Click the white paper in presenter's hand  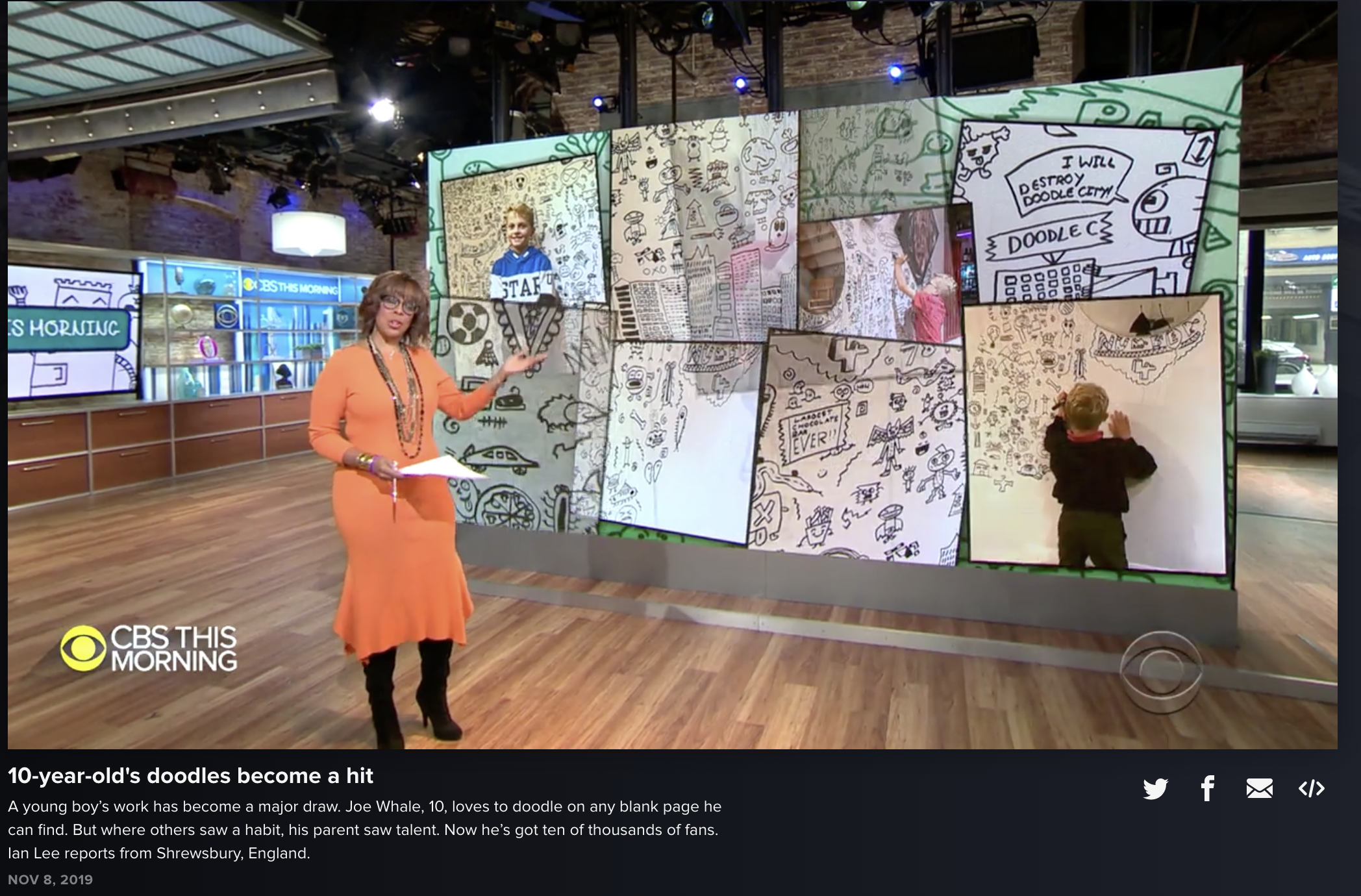(440, 467)
